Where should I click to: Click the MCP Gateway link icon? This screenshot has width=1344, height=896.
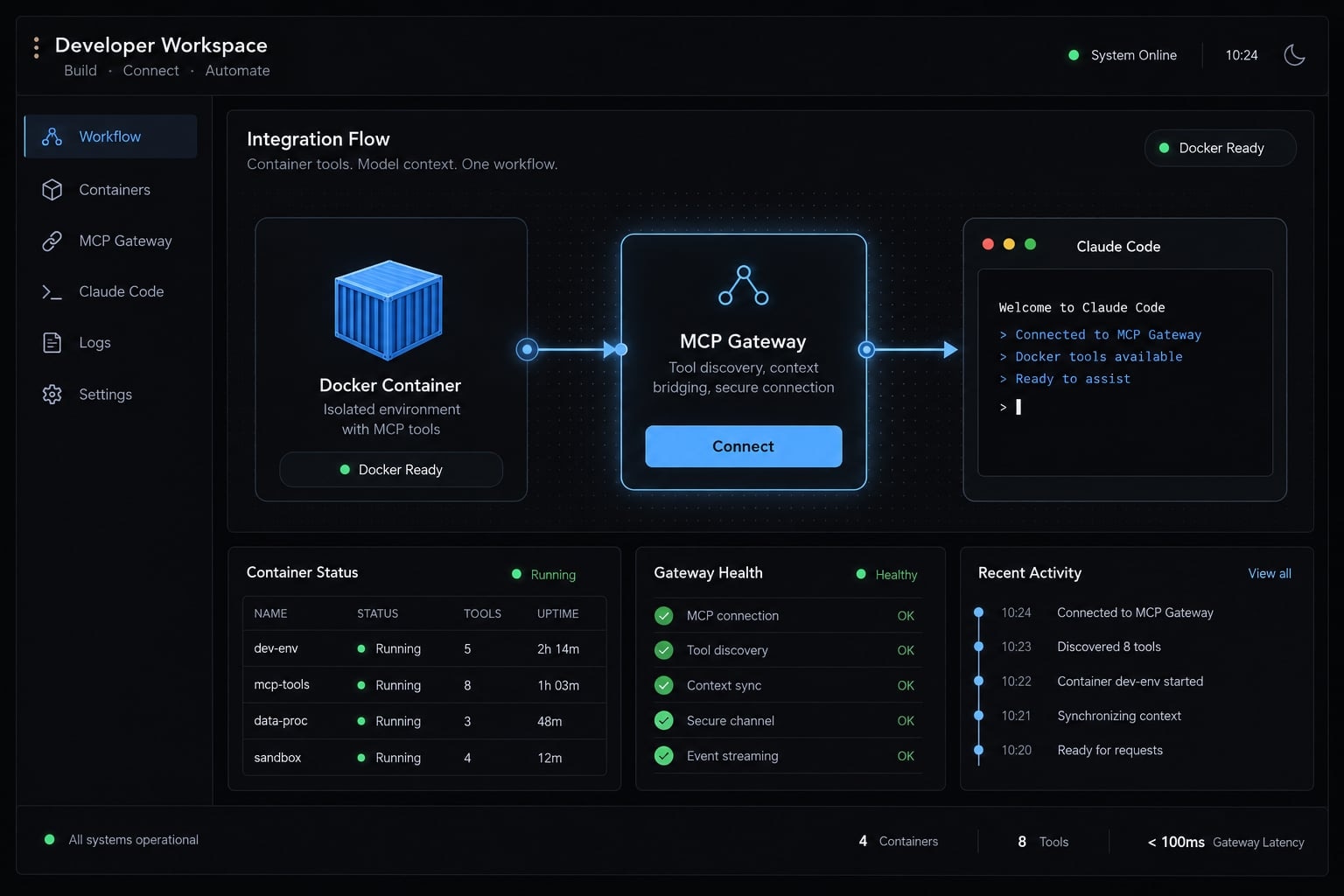(x=52, y=241)
